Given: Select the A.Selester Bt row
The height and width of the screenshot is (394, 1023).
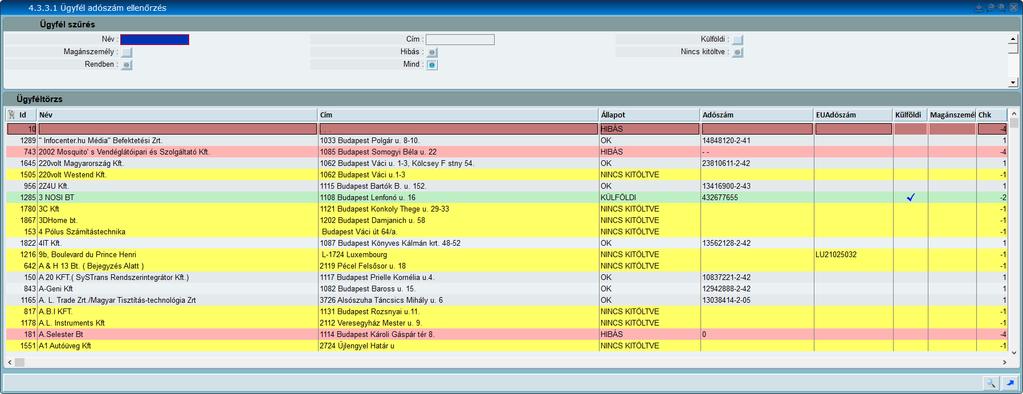Looking at the screenshot, I should (x=507, y=334).
